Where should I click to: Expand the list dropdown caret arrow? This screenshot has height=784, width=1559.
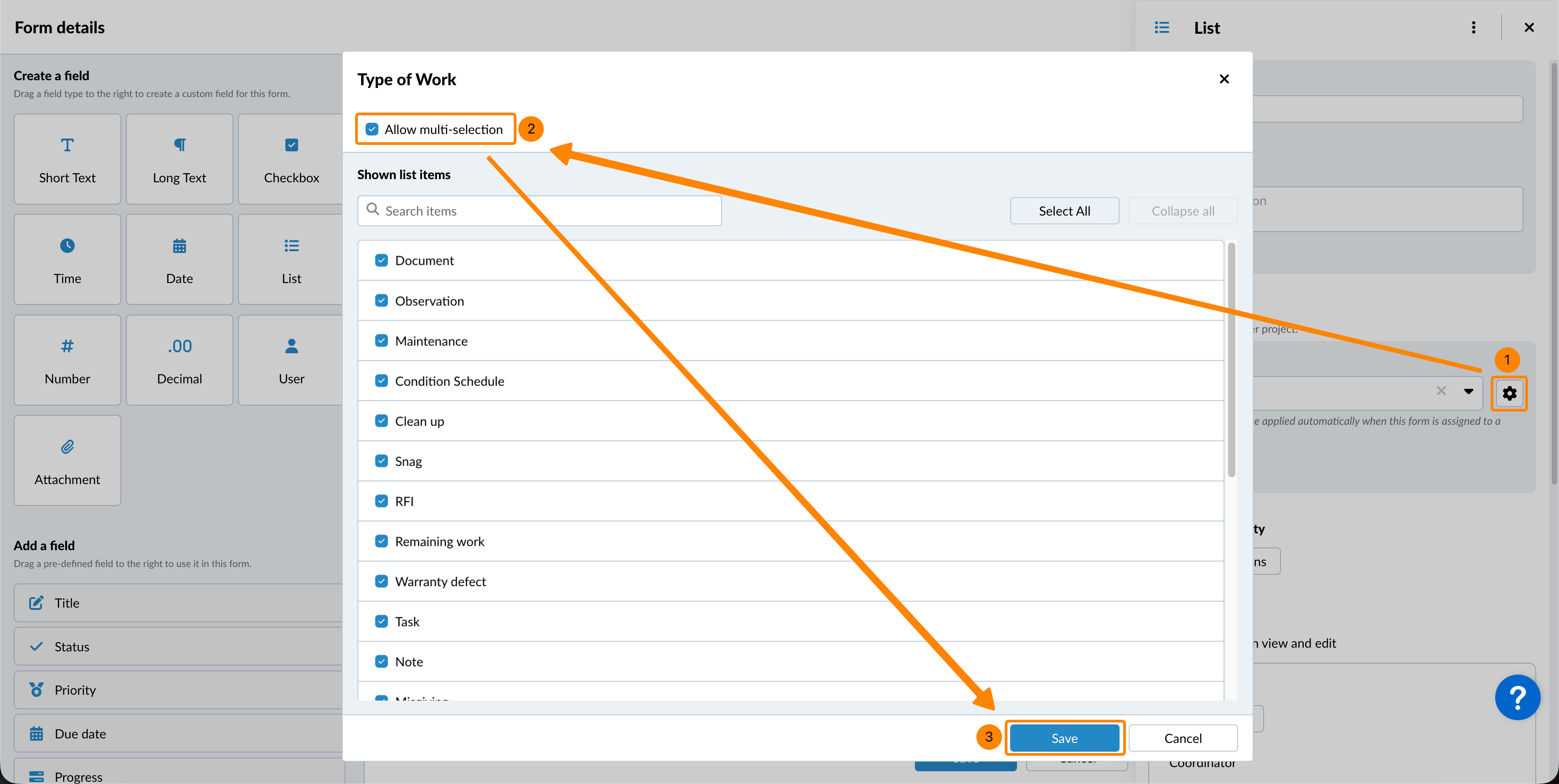pos(1468,392)
